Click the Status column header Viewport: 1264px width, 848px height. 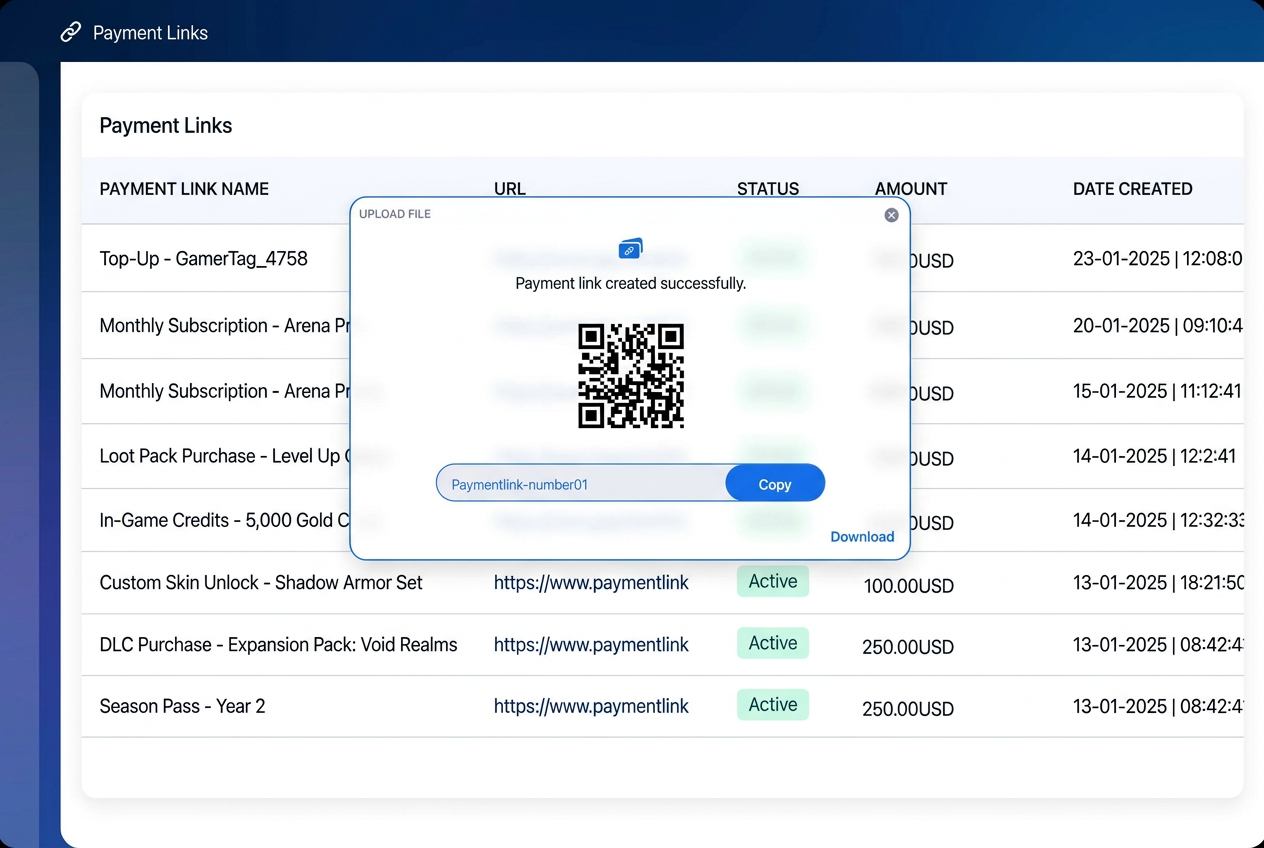point(768,189)
